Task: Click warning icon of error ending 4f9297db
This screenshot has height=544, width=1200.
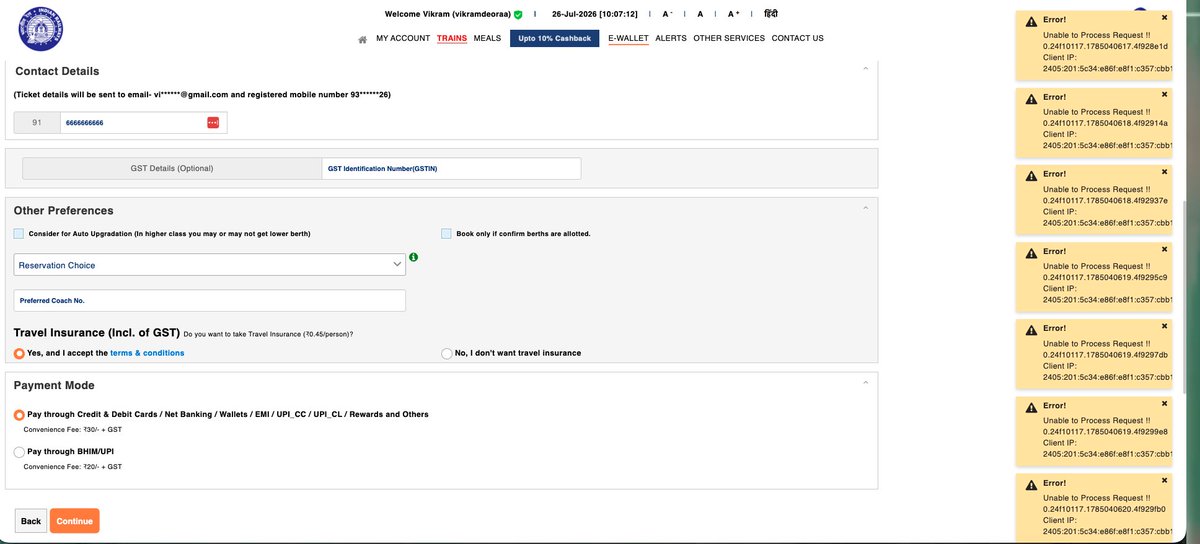Action: pyautogui.click(x=1029, y=328)
